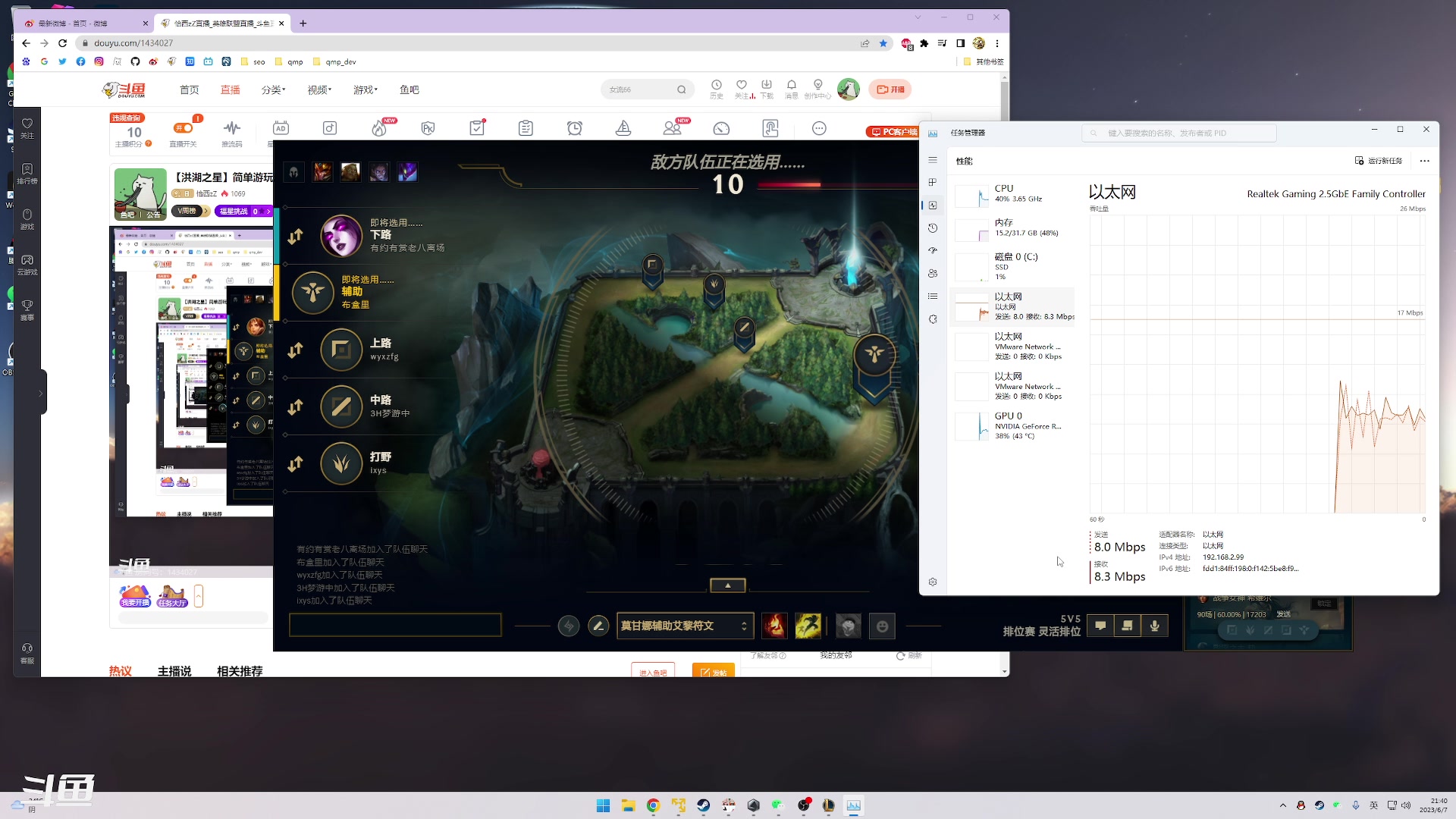The width and height of the screenshot is (1456, 819).
Task: Swap position arrows next to 打野 ixys
Action: pos(295,464)
